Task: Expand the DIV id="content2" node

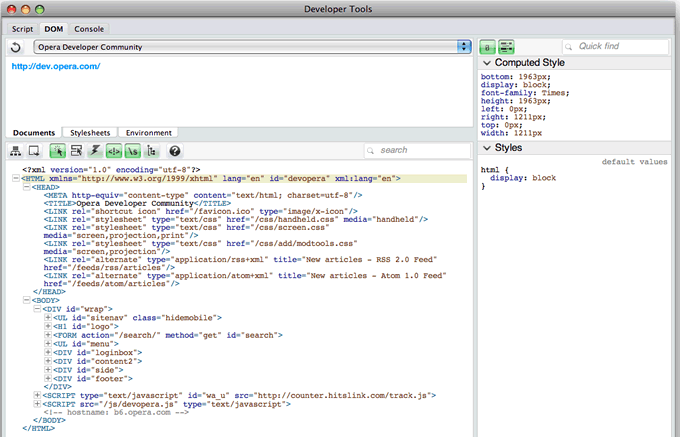Action: [x=48, y=361]
